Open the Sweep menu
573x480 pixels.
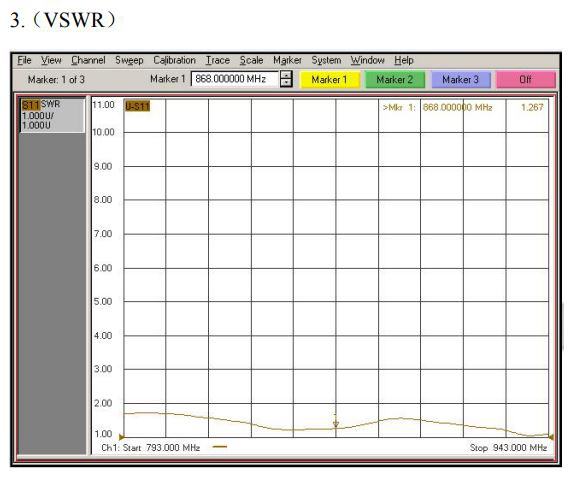pyautogui.click(x=129, y=60)
